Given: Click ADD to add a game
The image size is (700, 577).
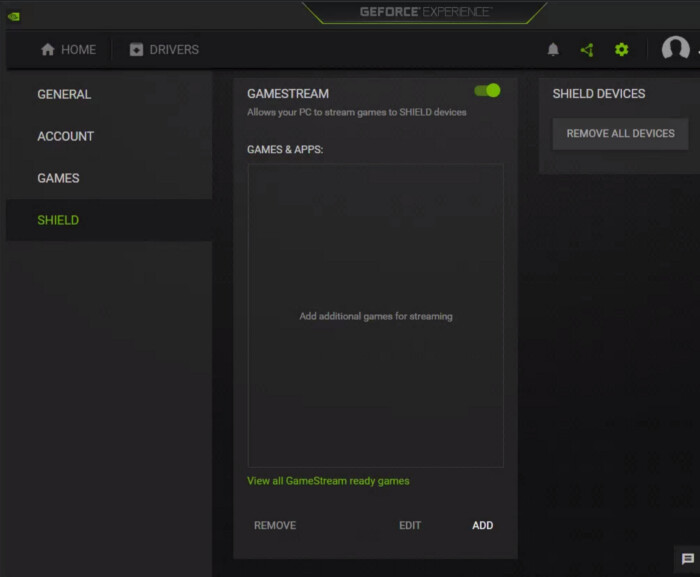Looking at the screenshot, I should tap(482, 525).
